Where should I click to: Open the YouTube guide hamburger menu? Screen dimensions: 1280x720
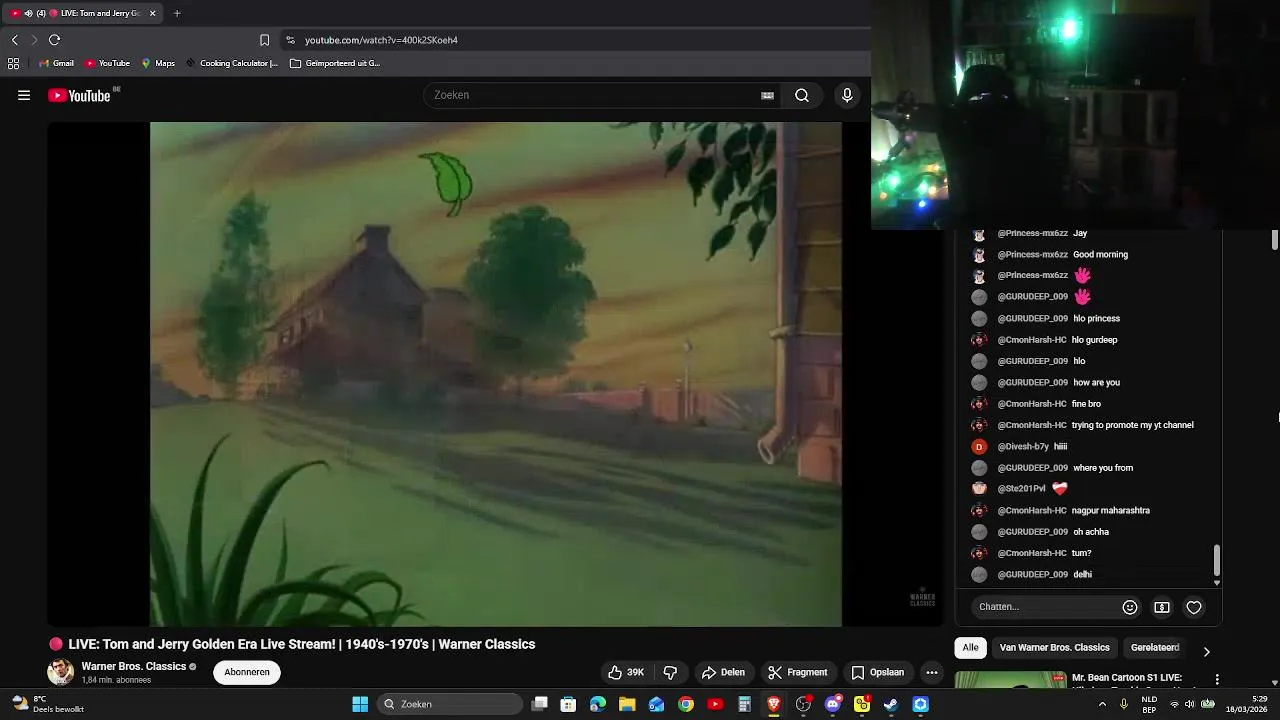click(x=24, y=95)
